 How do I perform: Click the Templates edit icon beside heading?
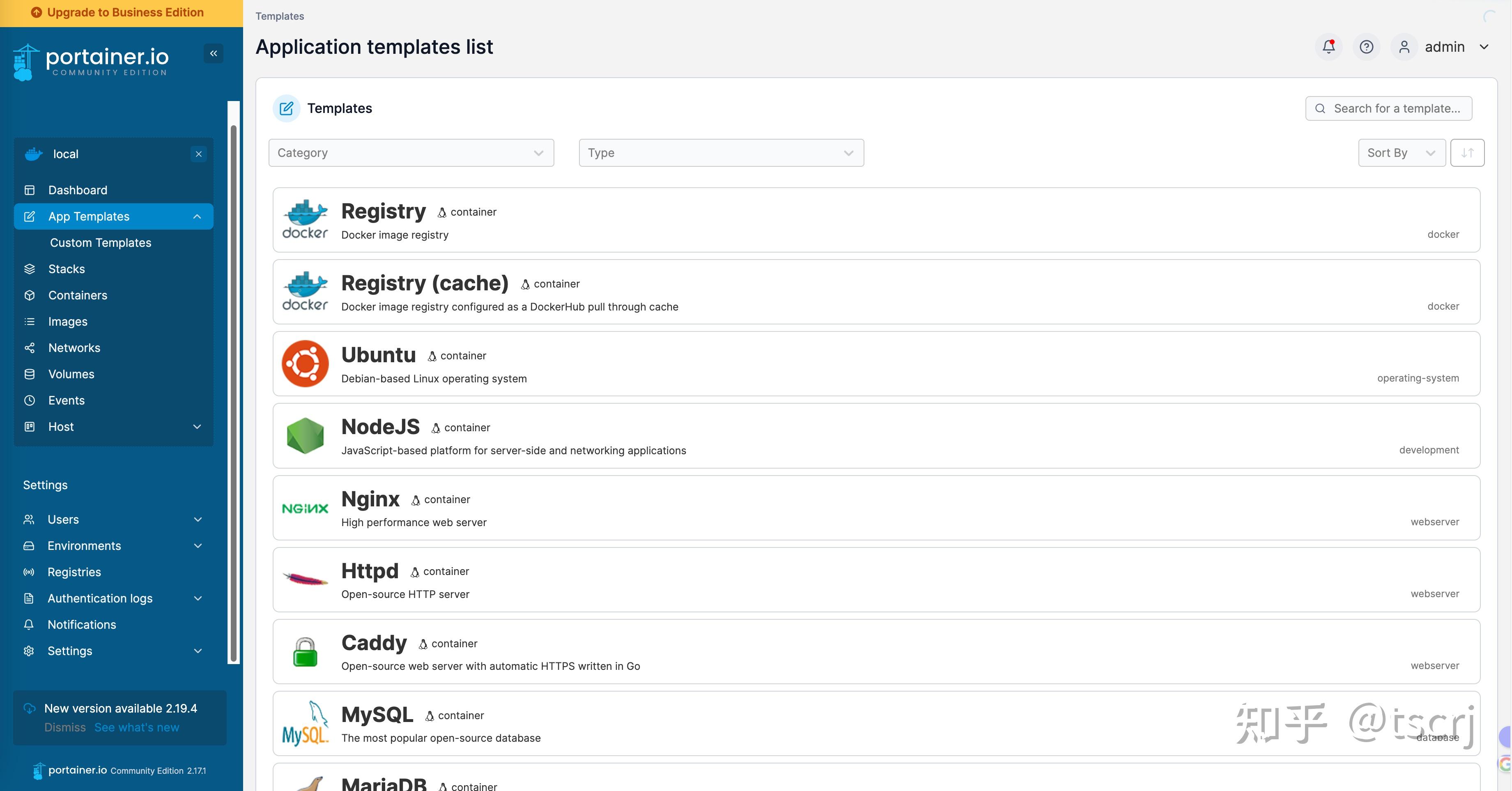point(287,108)
